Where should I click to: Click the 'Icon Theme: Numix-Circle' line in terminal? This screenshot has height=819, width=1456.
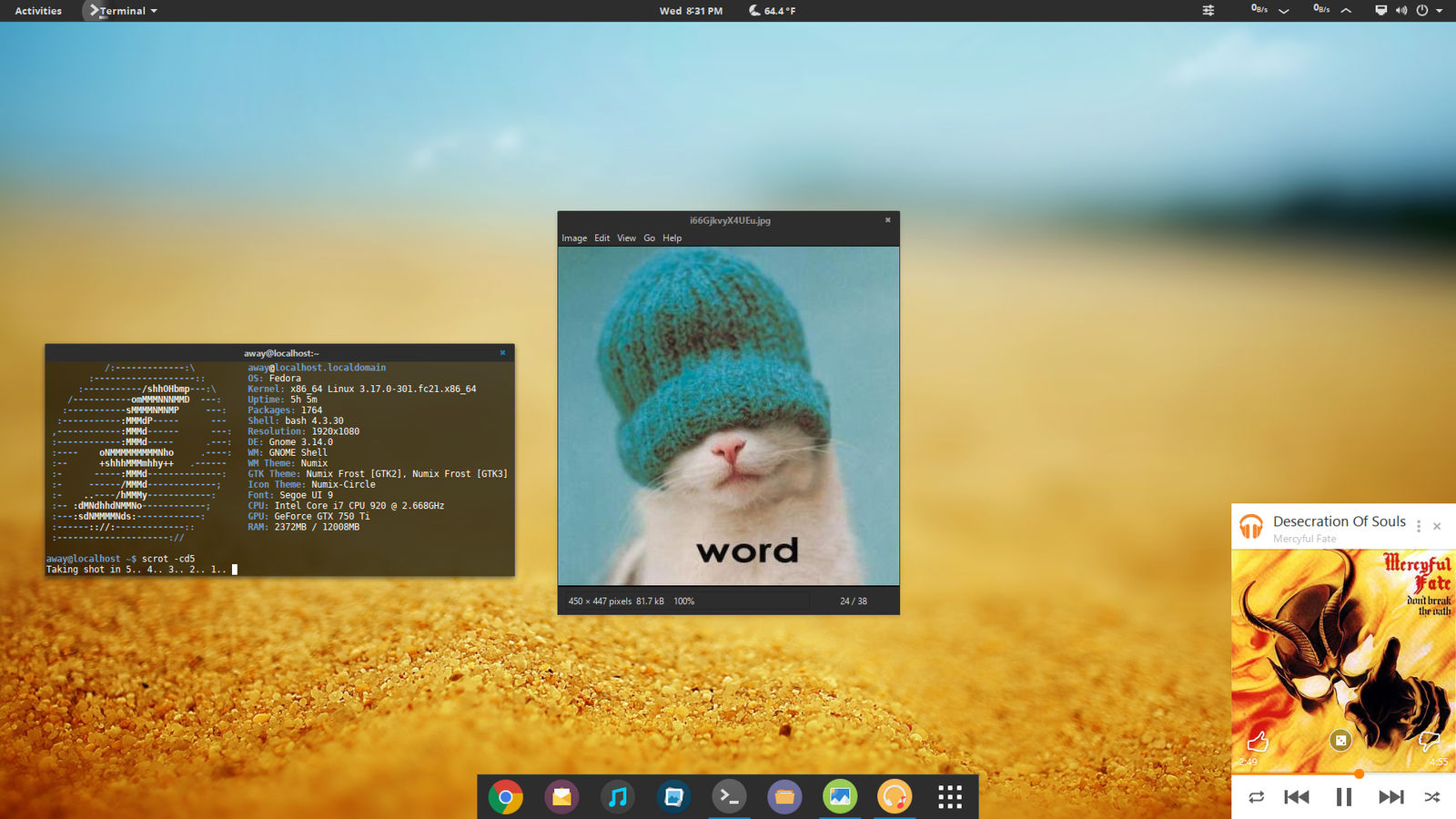(x=311, y=484)
